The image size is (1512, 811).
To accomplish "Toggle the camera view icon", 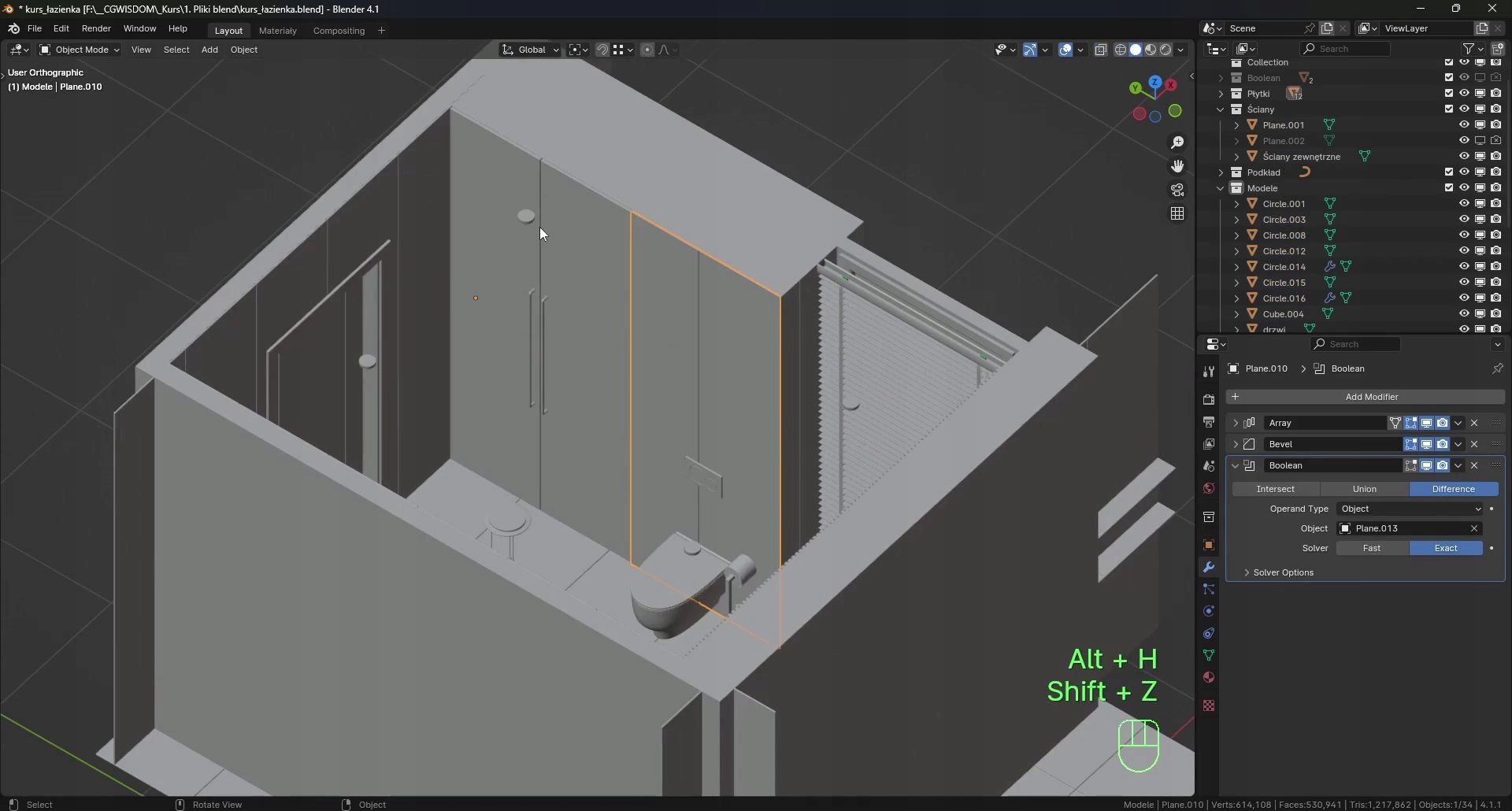I will click(x=1177, y=191).
